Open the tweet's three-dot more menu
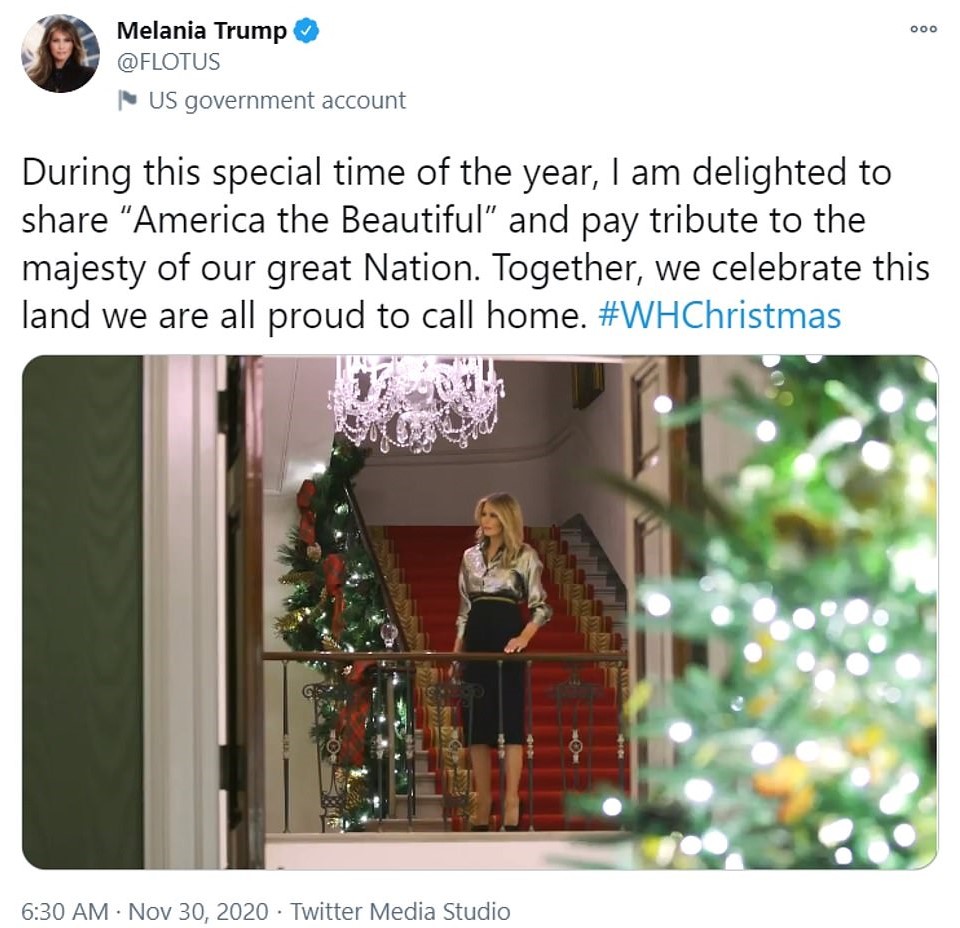The width and height of the screenshot is (960, 928). click(x=923, y=29)
